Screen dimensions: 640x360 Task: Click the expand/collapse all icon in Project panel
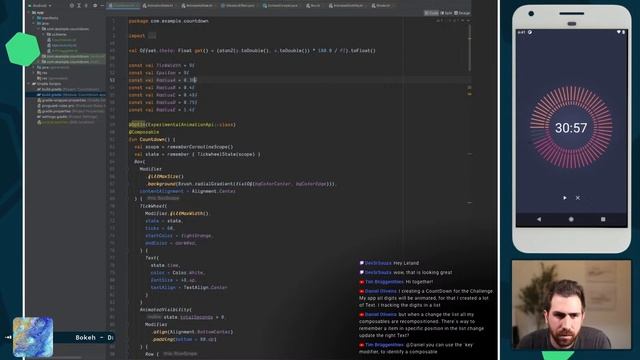(x=79, y=6)
